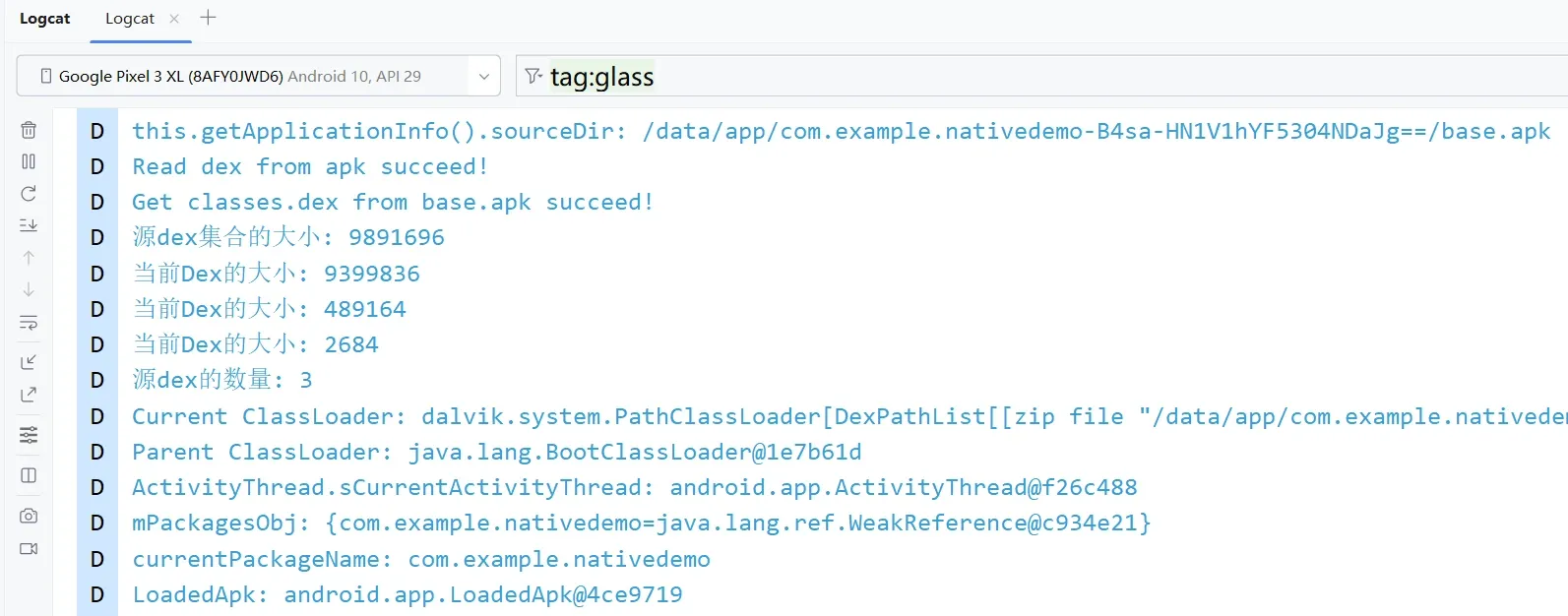This screenshot has height=616, width=1568.
Task: Switch to the second Logcat tab
Action: 130,19
